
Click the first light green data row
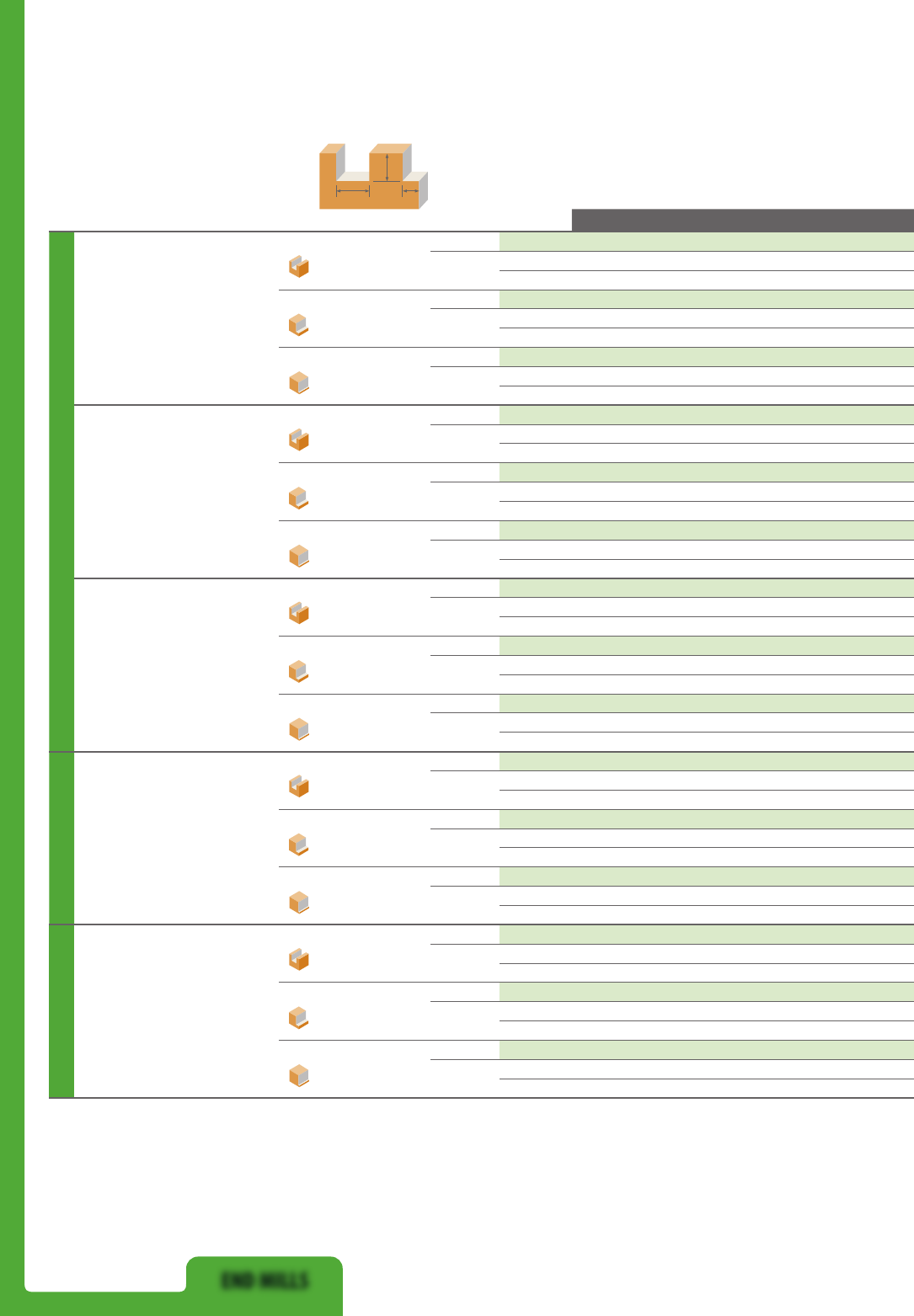[x=707, y=242]
